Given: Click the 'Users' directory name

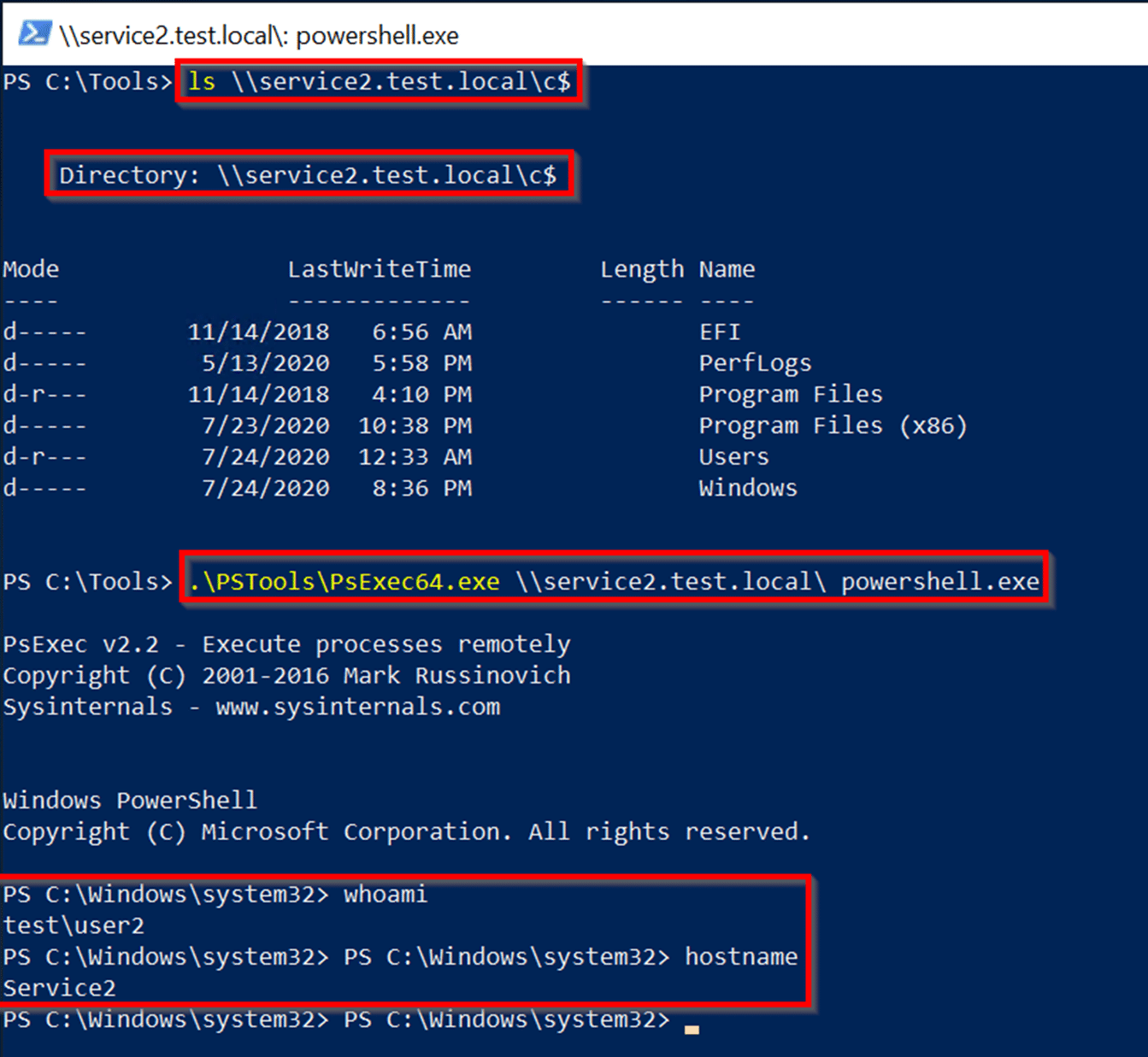Looking at the screenshot, I should (734, 457).
